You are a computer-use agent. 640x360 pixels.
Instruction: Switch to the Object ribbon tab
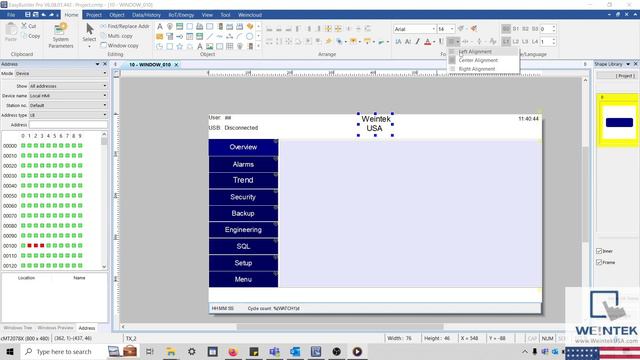coord(117,15)
